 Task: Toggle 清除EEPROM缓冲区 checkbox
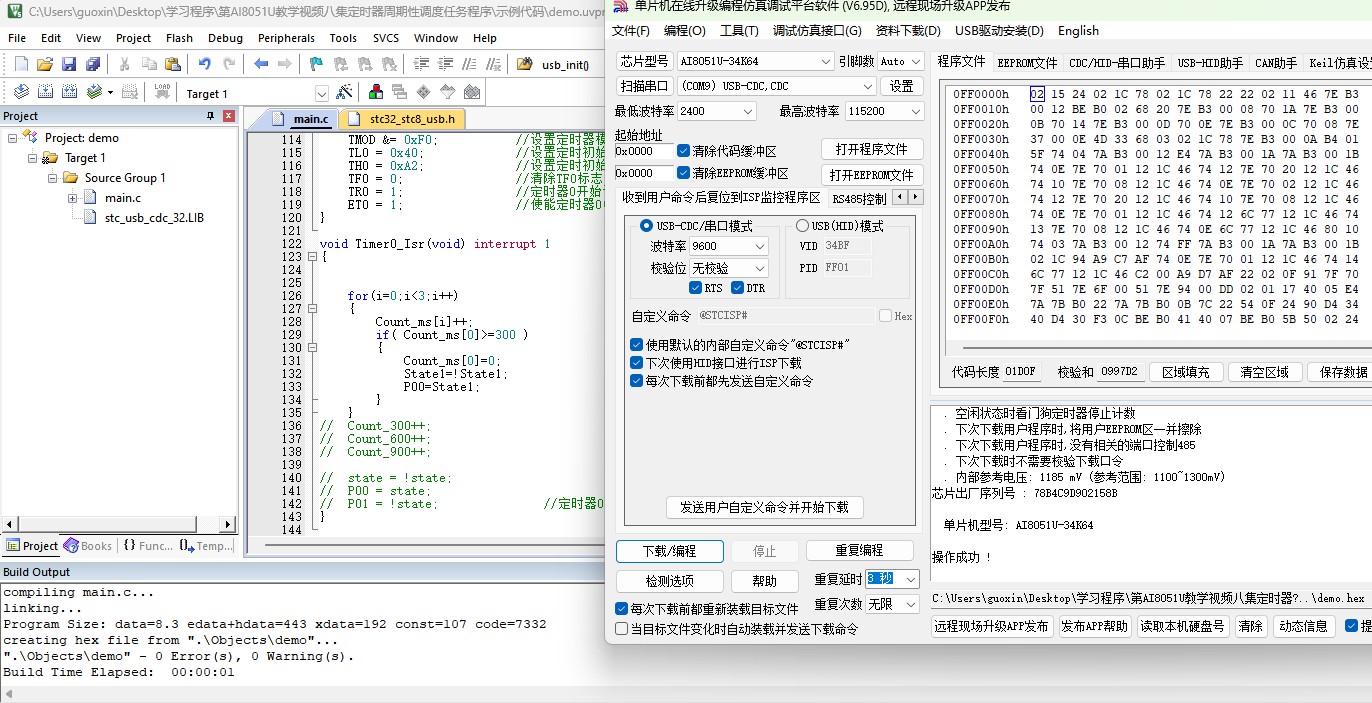pyautogui.click(x=684, y=173)
